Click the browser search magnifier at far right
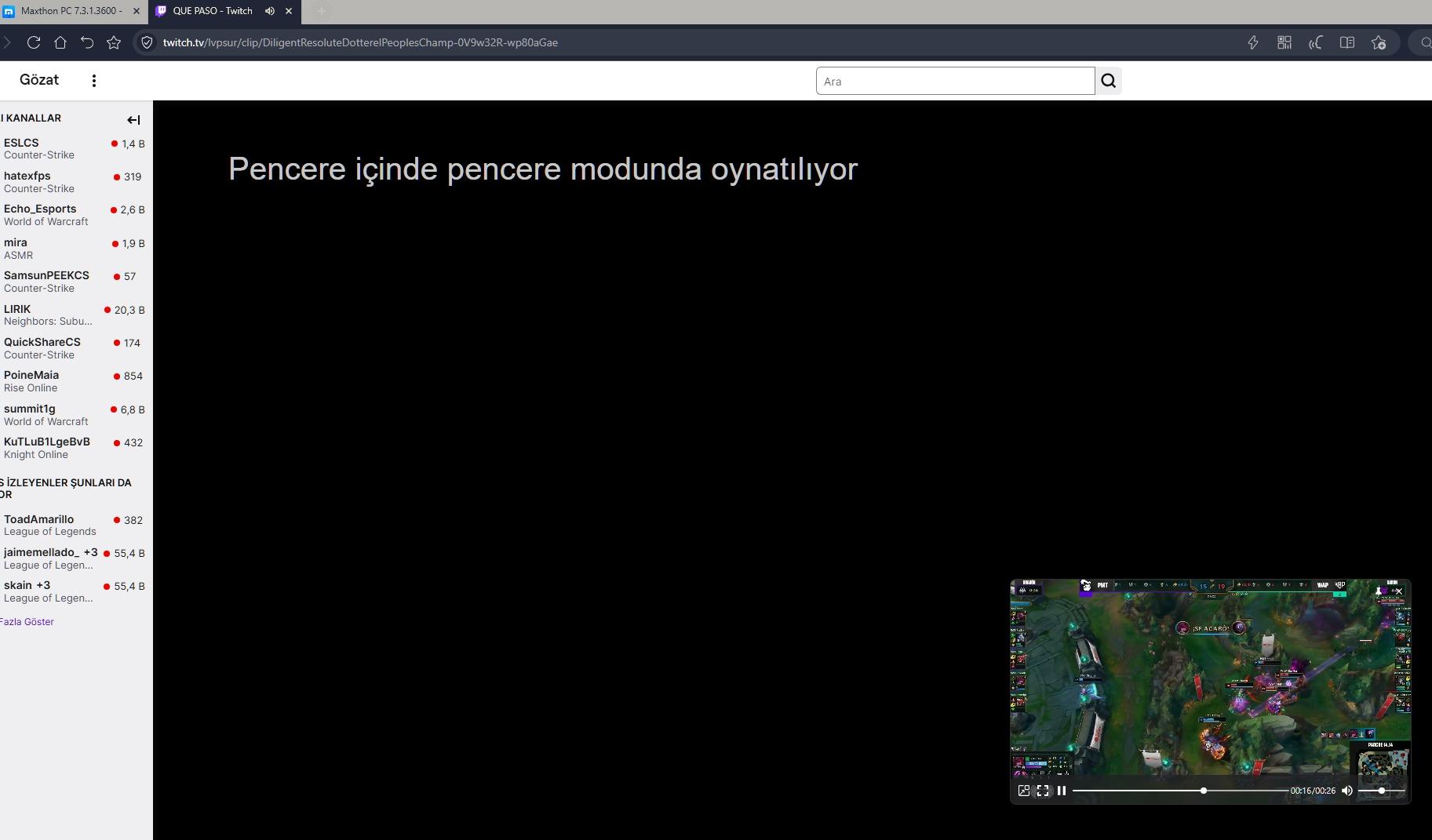This screenshot has height=840, width=1432. tap(1425, 42)
